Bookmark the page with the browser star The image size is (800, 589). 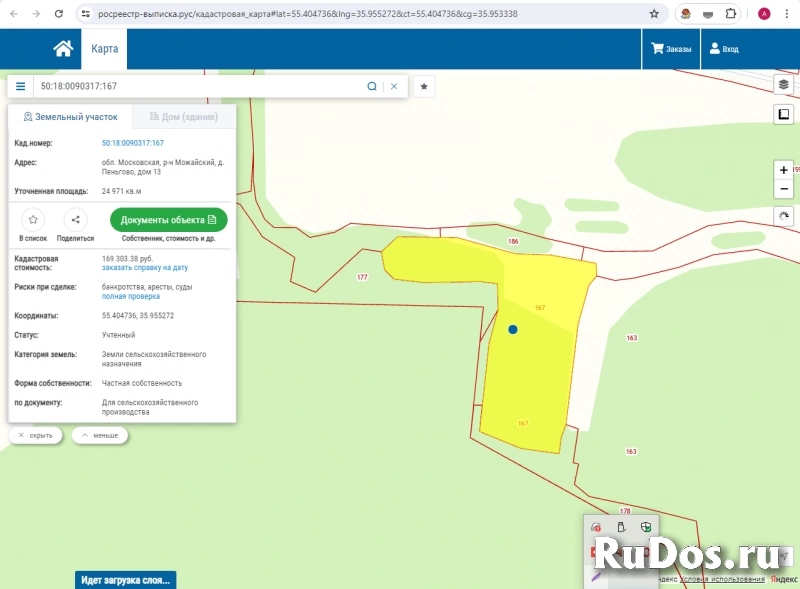click(654, 14)
